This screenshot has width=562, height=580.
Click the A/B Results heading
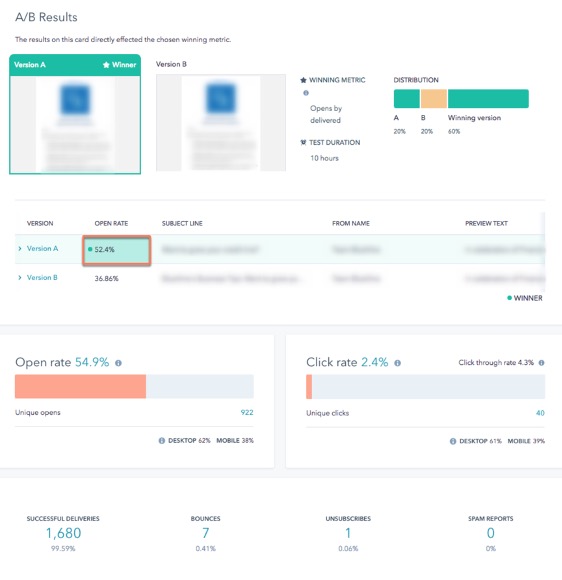click(x=46, y=17)
